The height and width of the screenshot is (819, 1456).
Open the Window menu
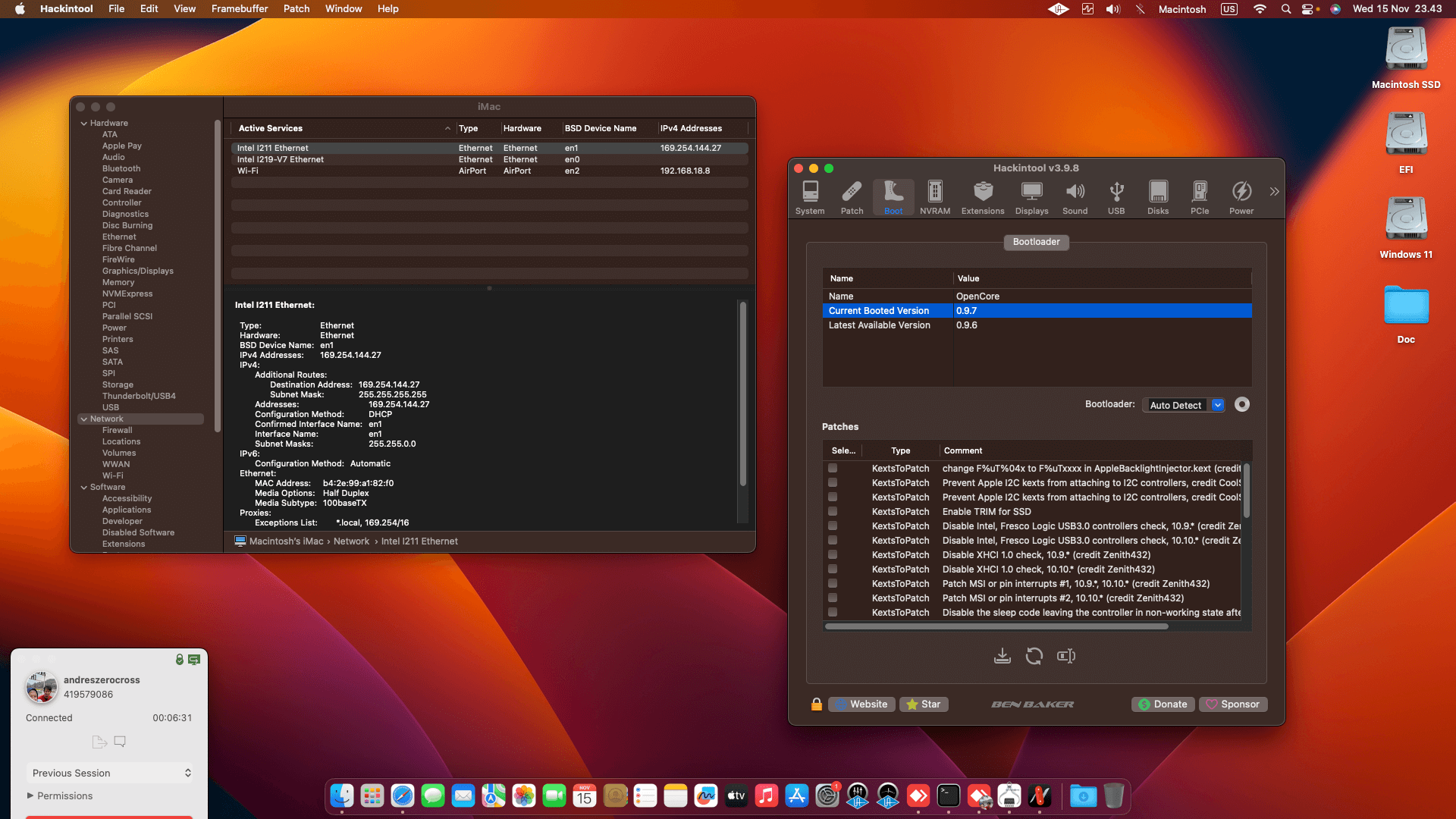pos(344,9)
